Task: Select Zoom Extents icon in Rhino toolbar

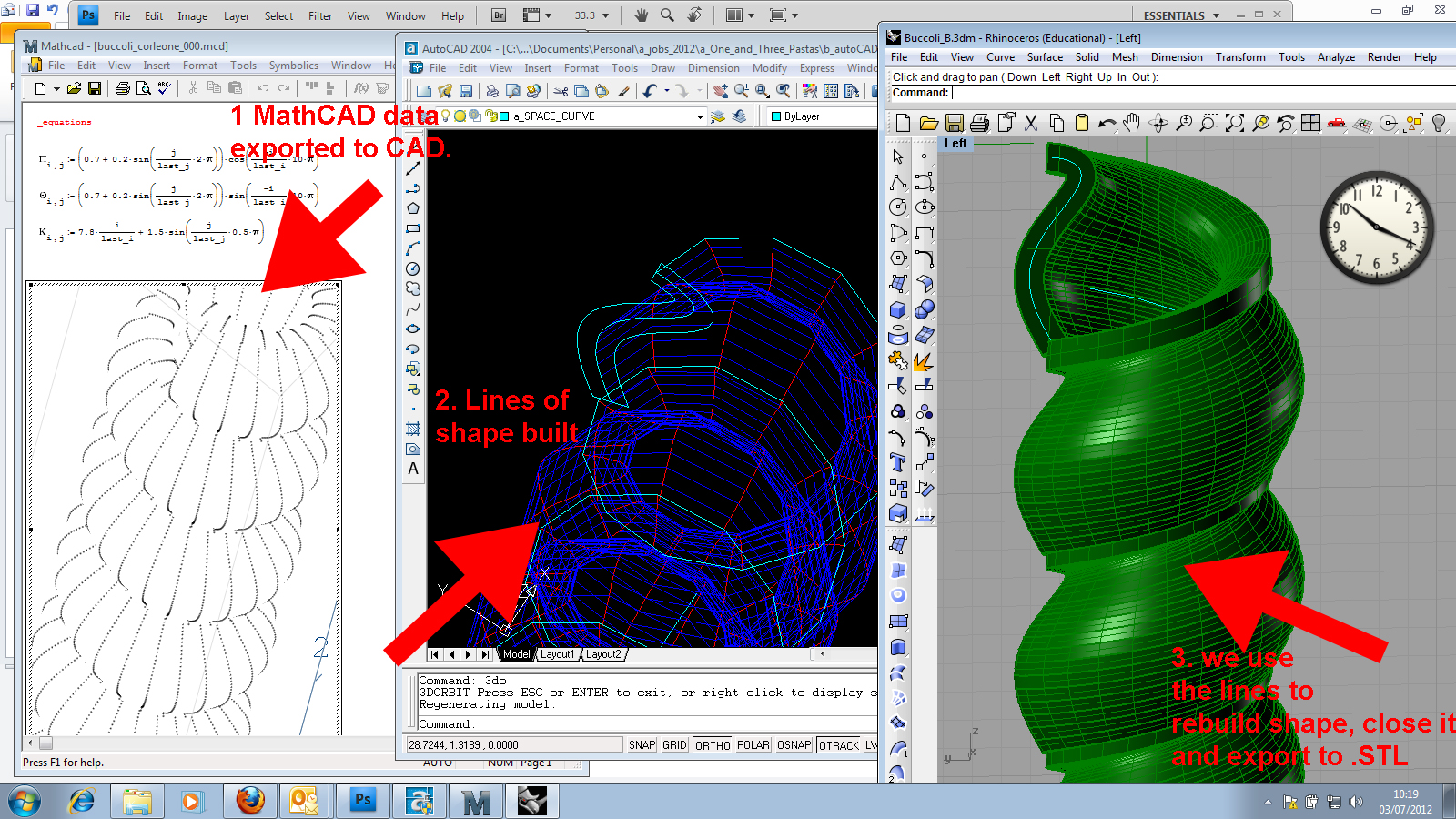Action: pyautogui.click(x=1235, y=123)
